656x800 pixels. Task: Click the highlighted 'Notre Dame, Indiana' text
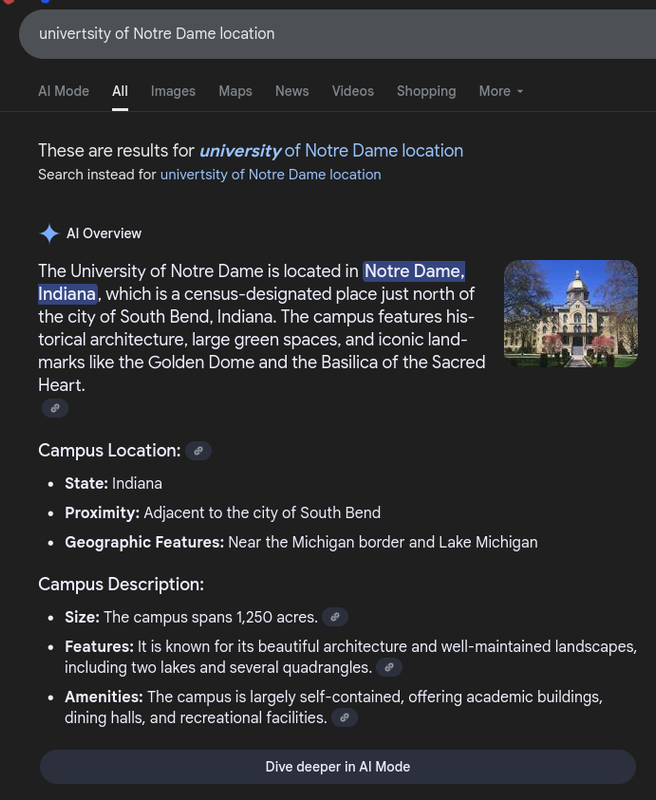(x=414, y=271)
